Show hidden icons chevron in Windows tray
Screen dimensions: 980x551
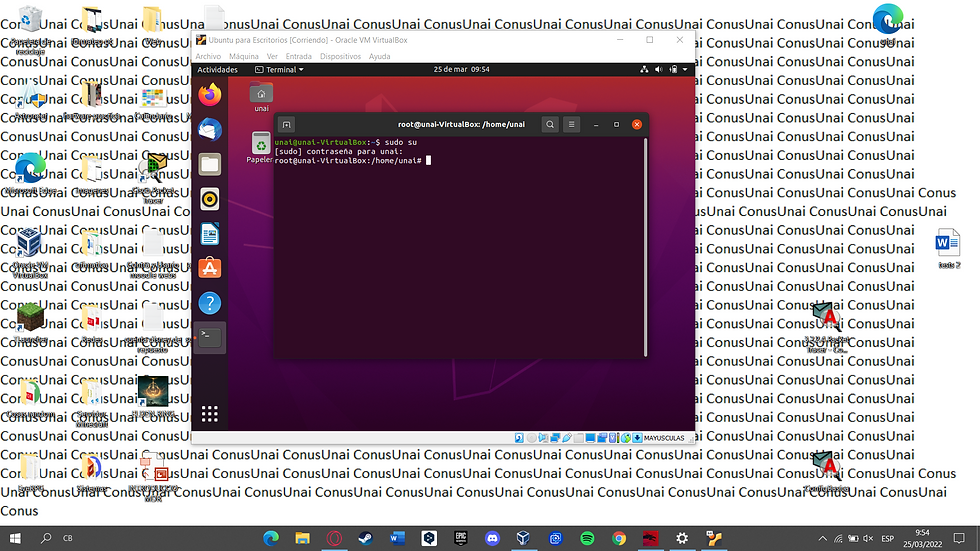(x=822, y=539)
